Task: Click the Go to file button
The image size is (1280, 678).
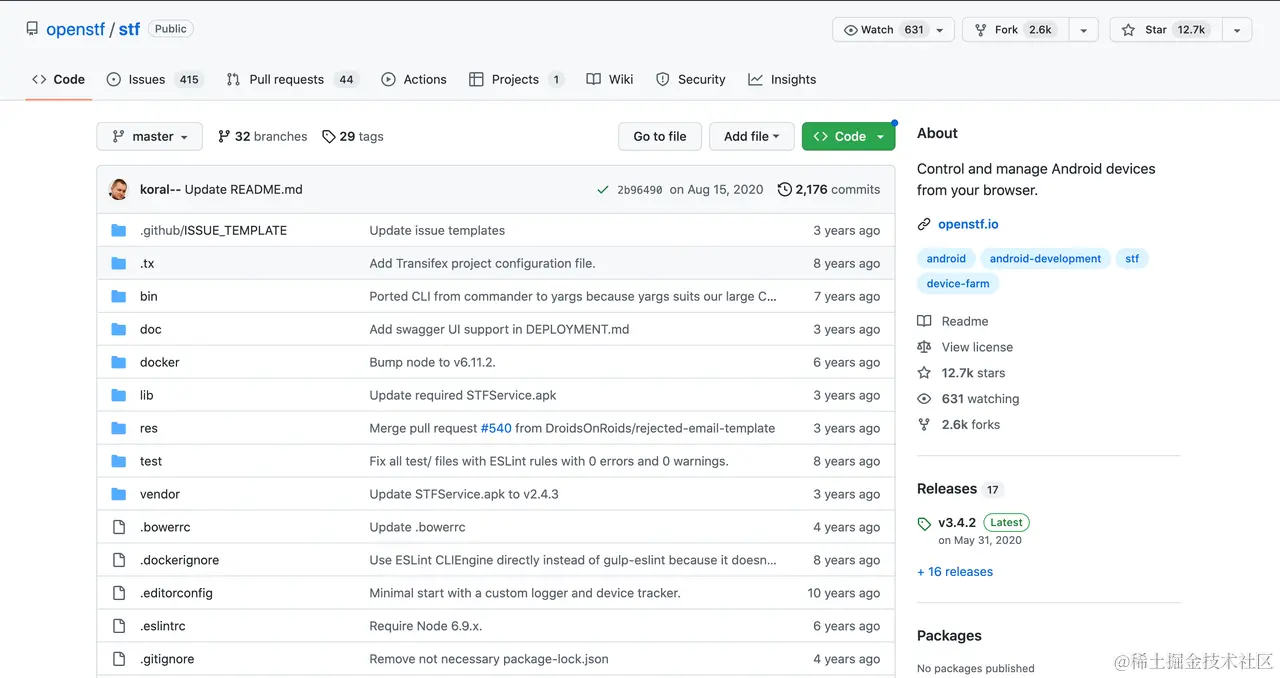Action: click(660, 136)
